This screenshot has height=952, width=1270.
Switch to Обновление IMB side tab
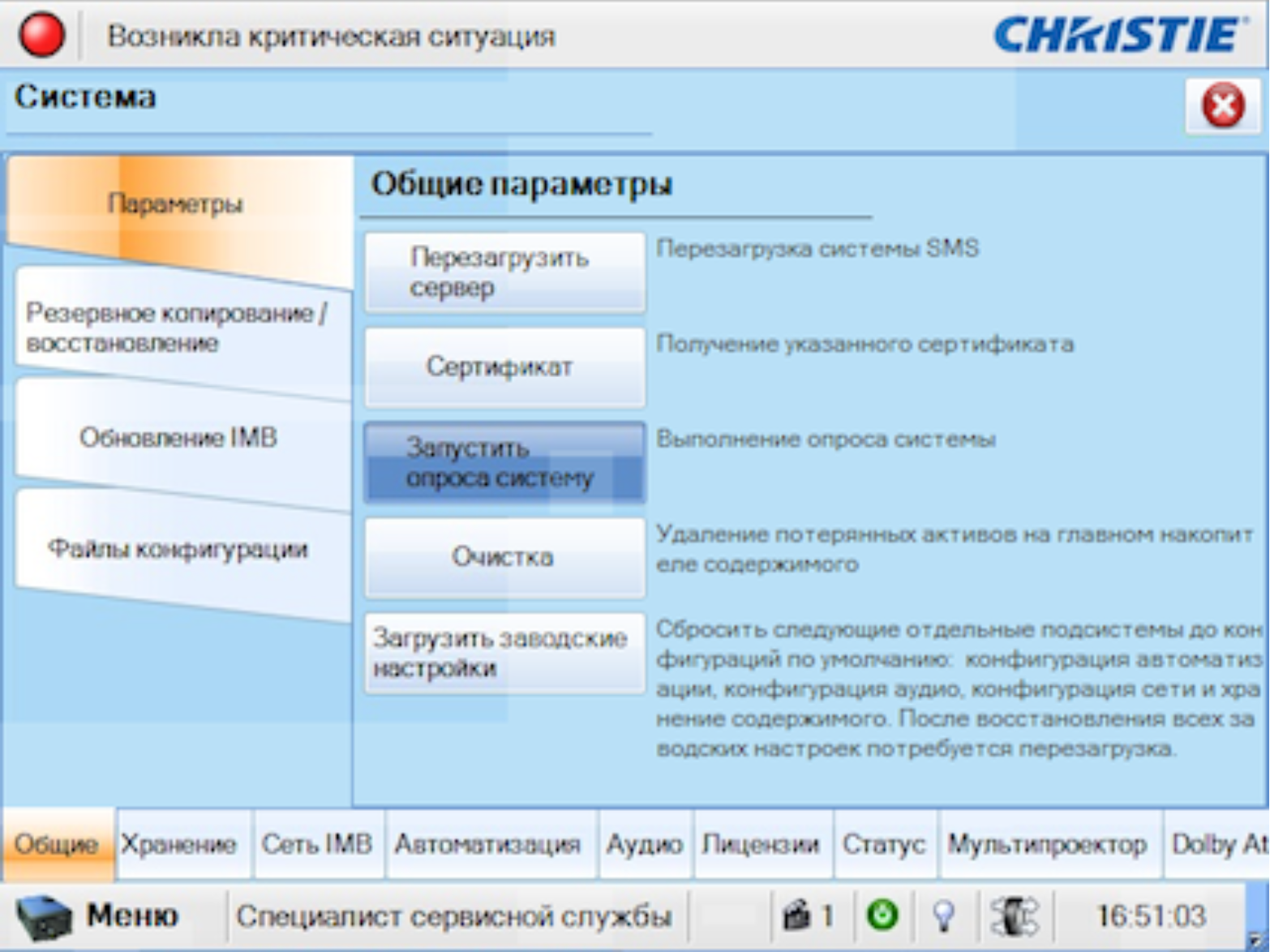click(x=178, y=439)
